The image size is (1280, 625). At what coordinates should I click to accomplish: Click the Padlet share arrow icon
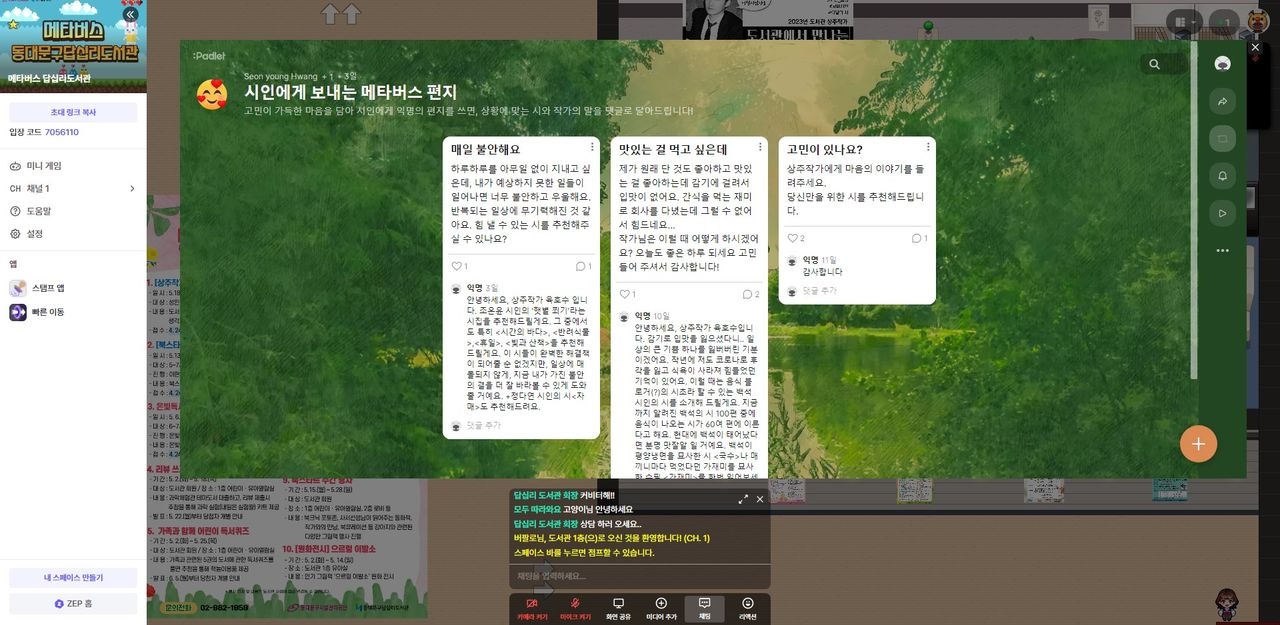pos(1221,101)
